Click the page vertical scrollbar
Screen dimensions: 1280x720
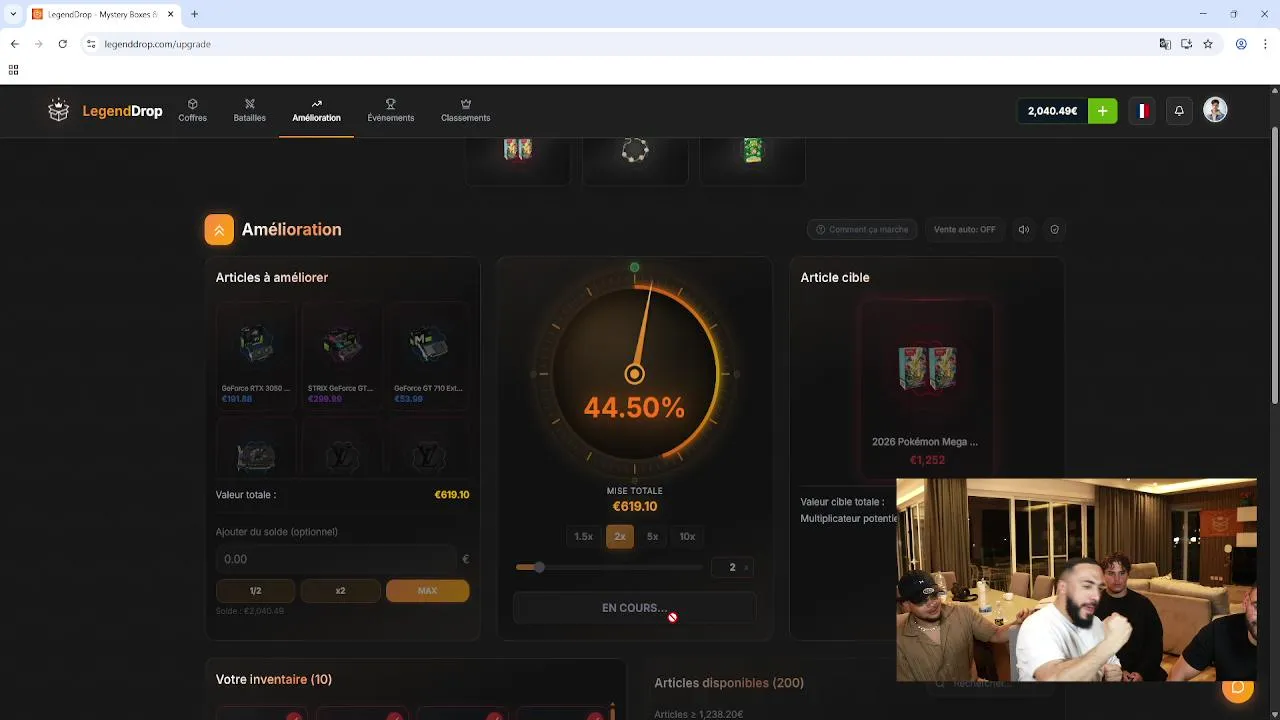click(1274, 265)
